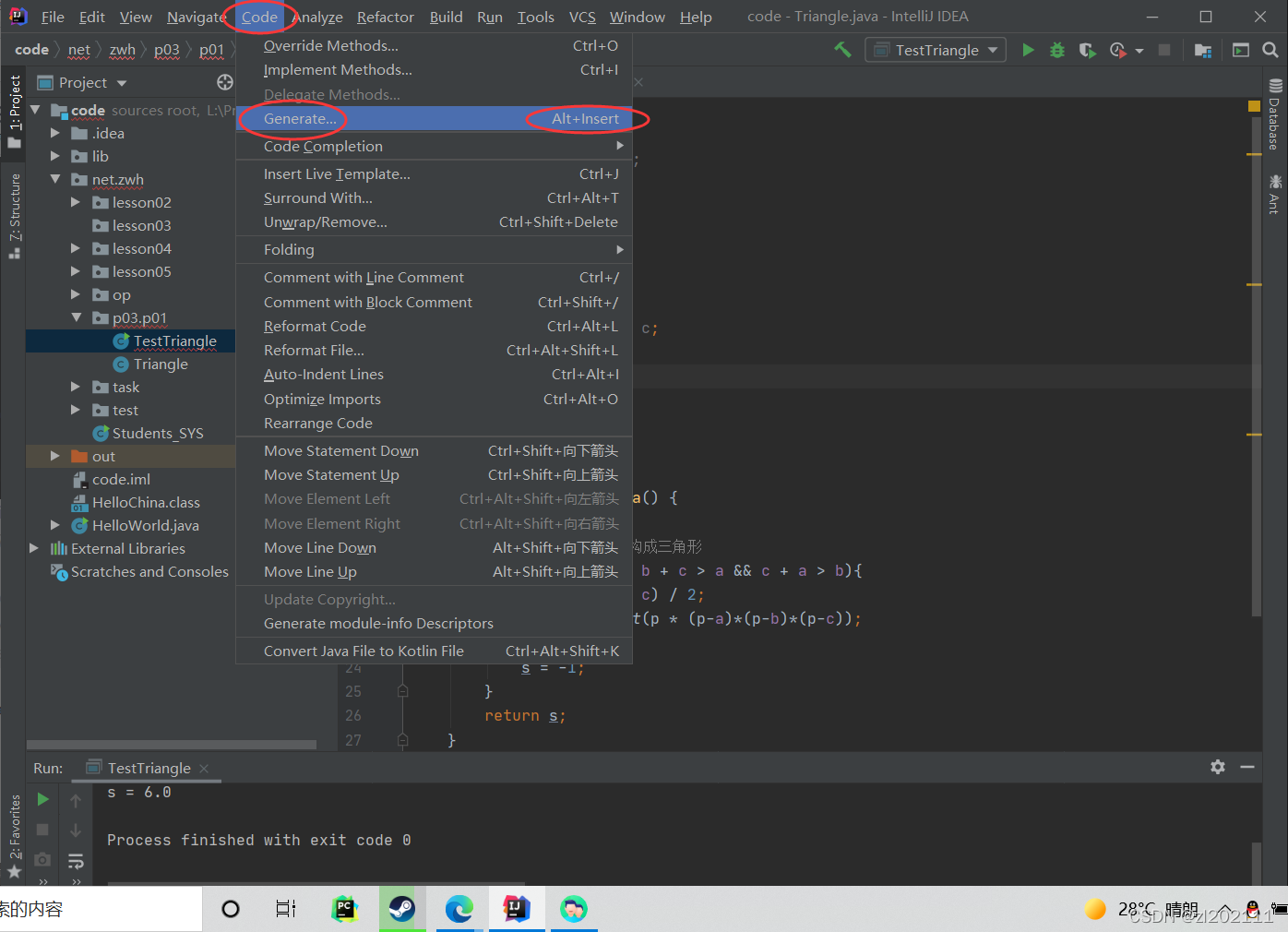Open the TestTriangle run configuration dropdown
This screenshot has width=1288, height=932.
pos(936,50)
